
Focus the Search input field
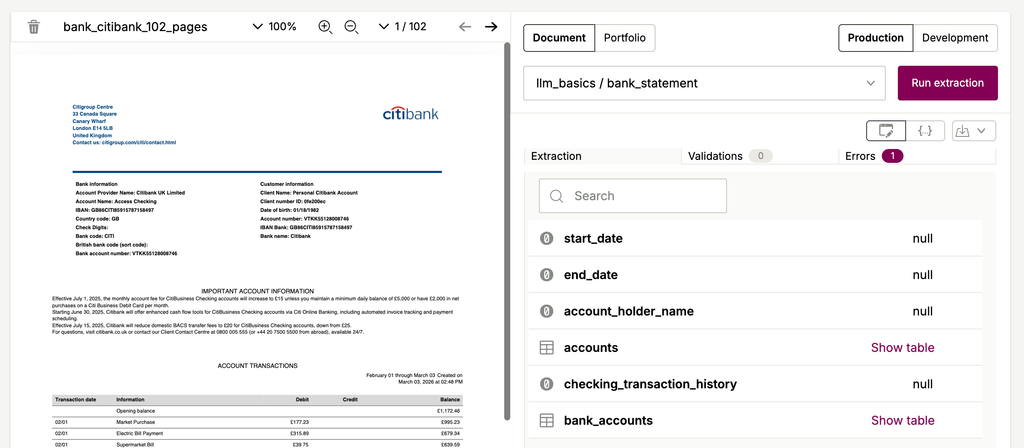point(632,196)
